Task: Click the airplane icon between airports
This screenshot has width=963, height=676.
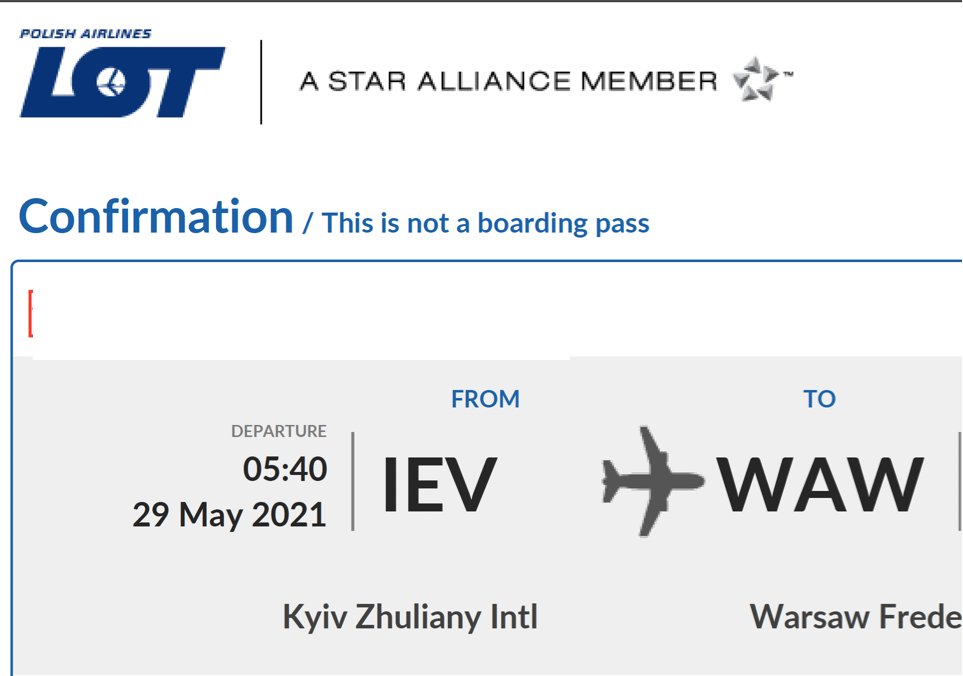Action: click(653, 480)
